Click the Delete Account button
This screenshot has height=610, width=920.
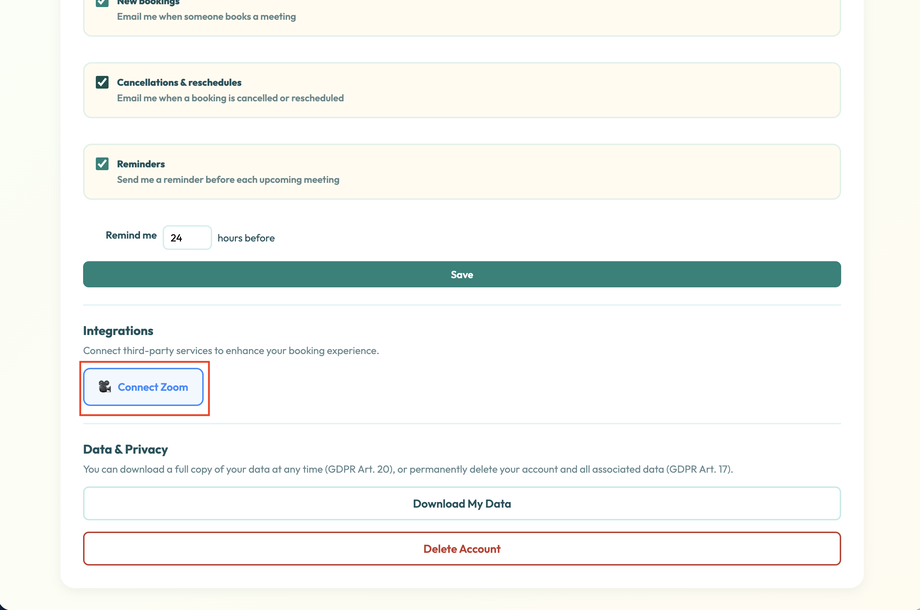[461, 548]
